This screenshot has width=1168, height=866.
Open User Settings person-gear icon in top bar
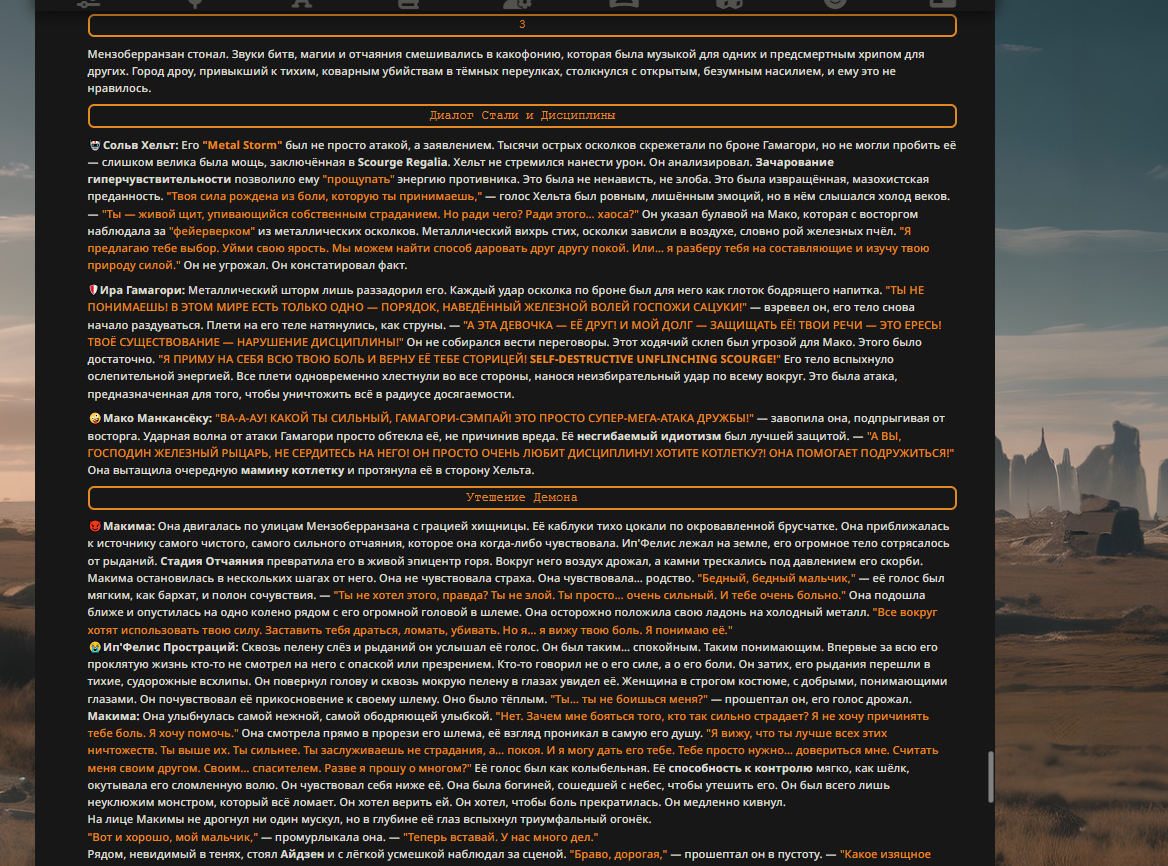coord(516,3)
